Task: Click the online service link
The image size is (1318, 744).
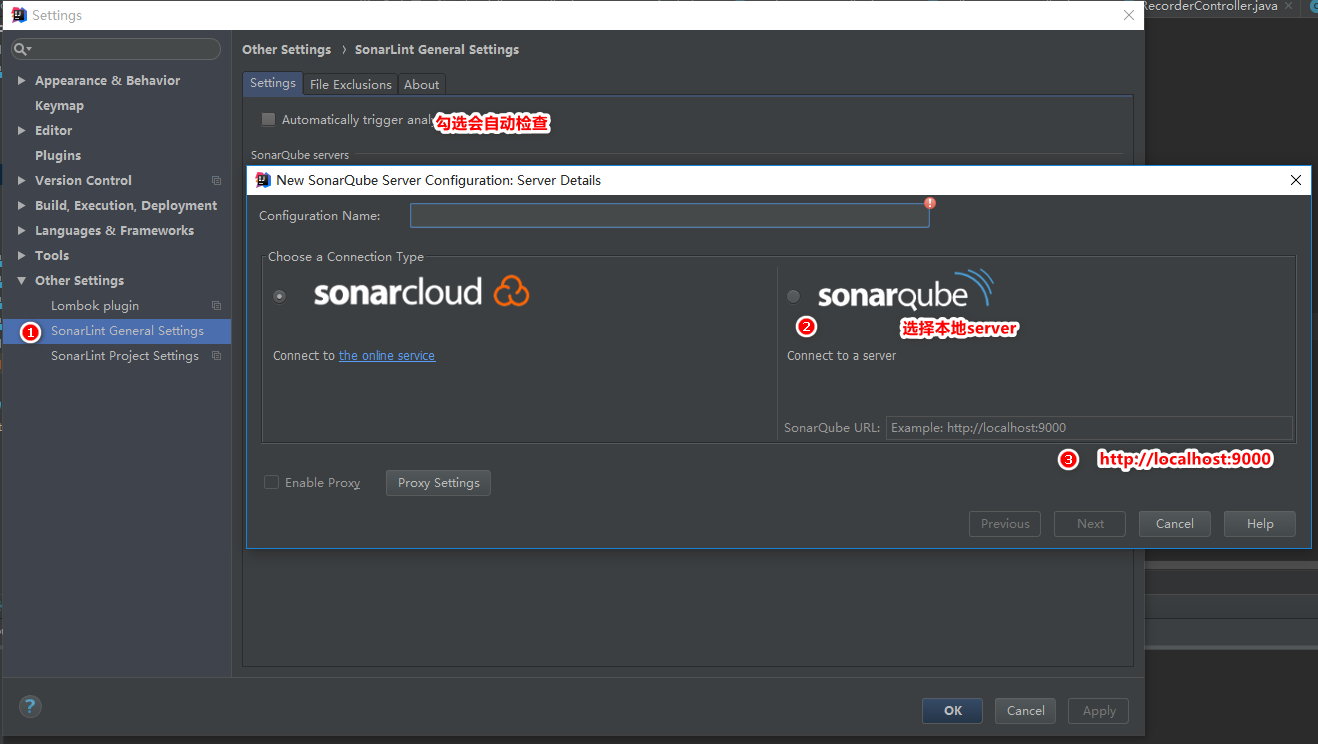Action: [x=387, y=355]
